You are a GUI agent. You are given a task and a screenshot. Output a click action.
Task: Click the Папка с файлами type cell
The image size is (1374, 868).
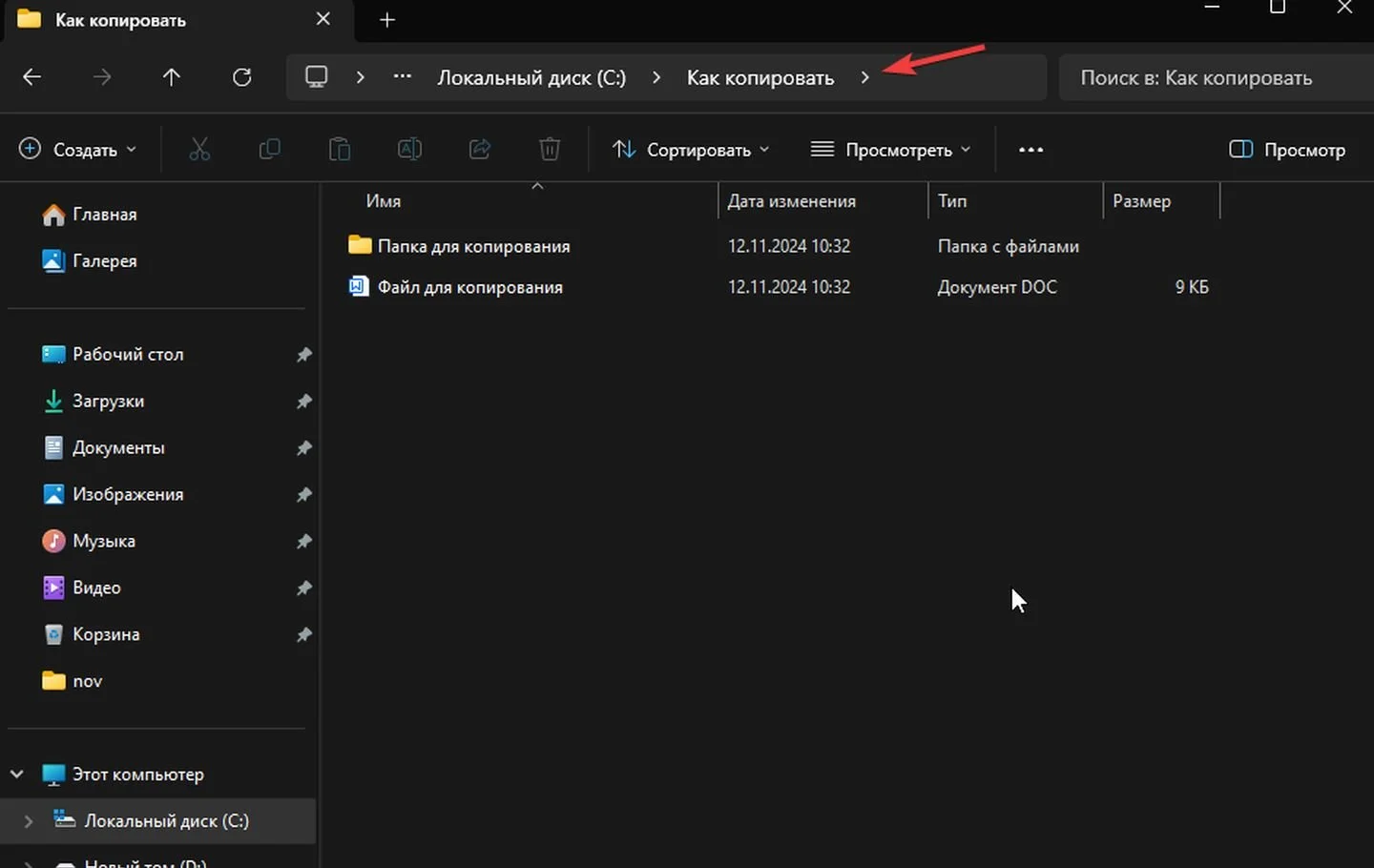pos(1009,246)
